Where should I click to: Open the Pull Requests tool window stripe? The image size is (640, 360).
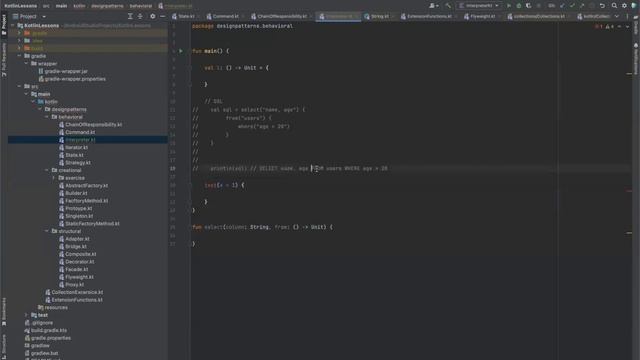click(4, 60)
